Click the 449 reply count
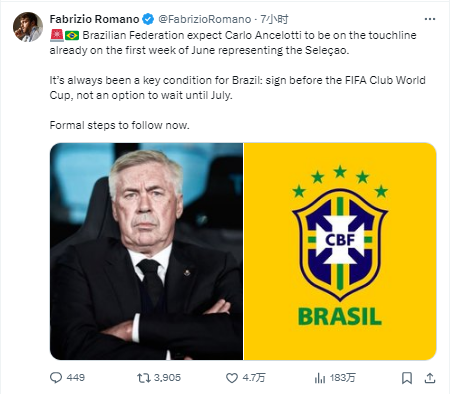Viewport: 450px width, 394px height. (x=76, y=378)
